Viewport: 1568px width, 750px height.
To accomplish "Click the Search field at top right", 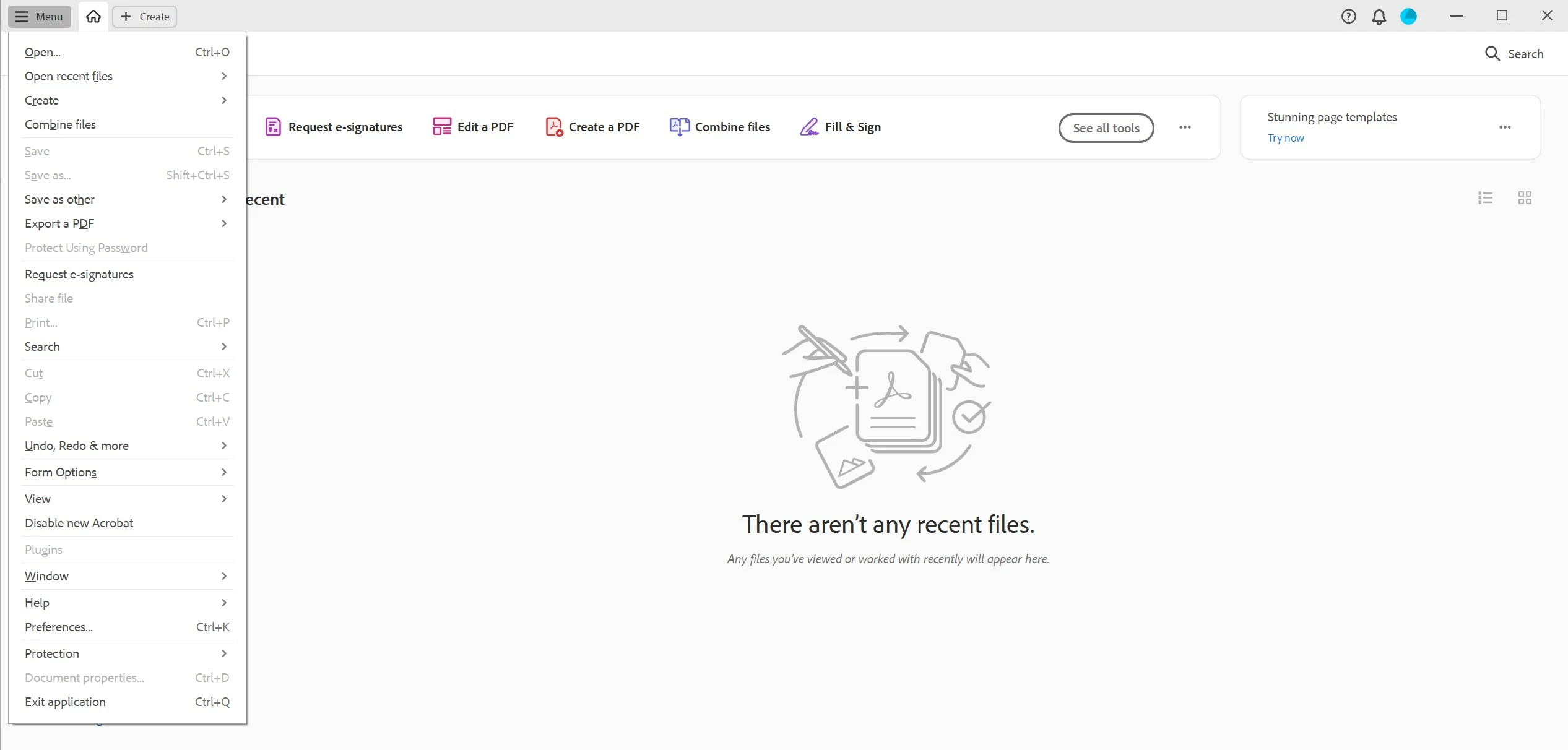I will (x=1514, y=54).
